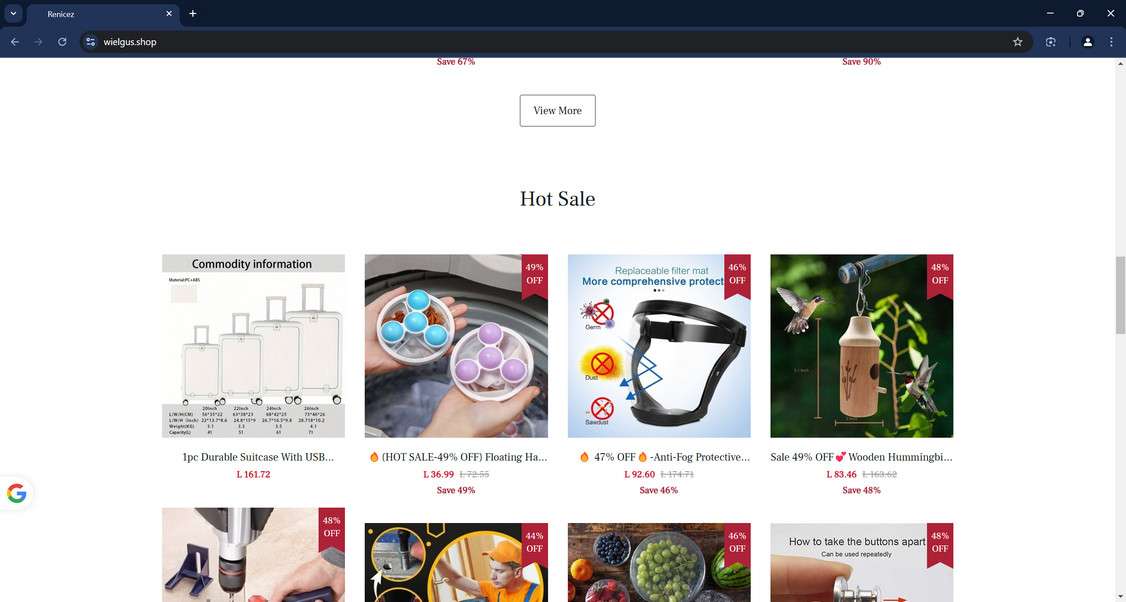Click the browser back arrow
This screenshot has width=1126, height=602.
[x=14, y=42]
